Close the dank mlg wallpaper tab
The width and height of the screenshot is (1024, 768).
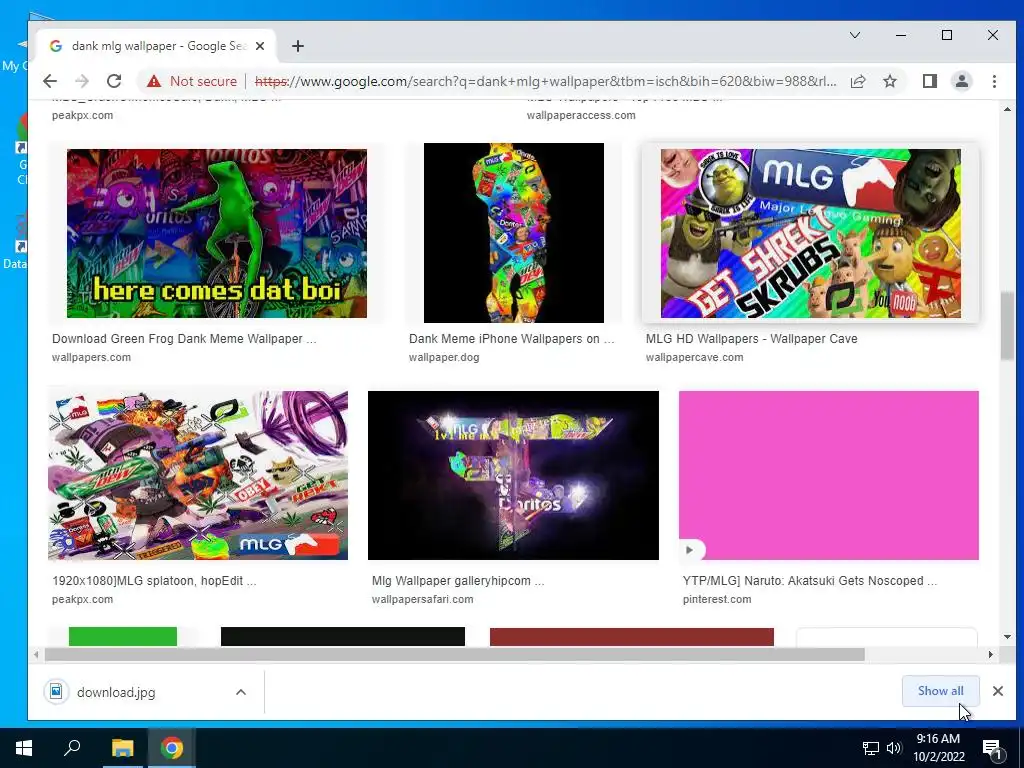(260, 46)
